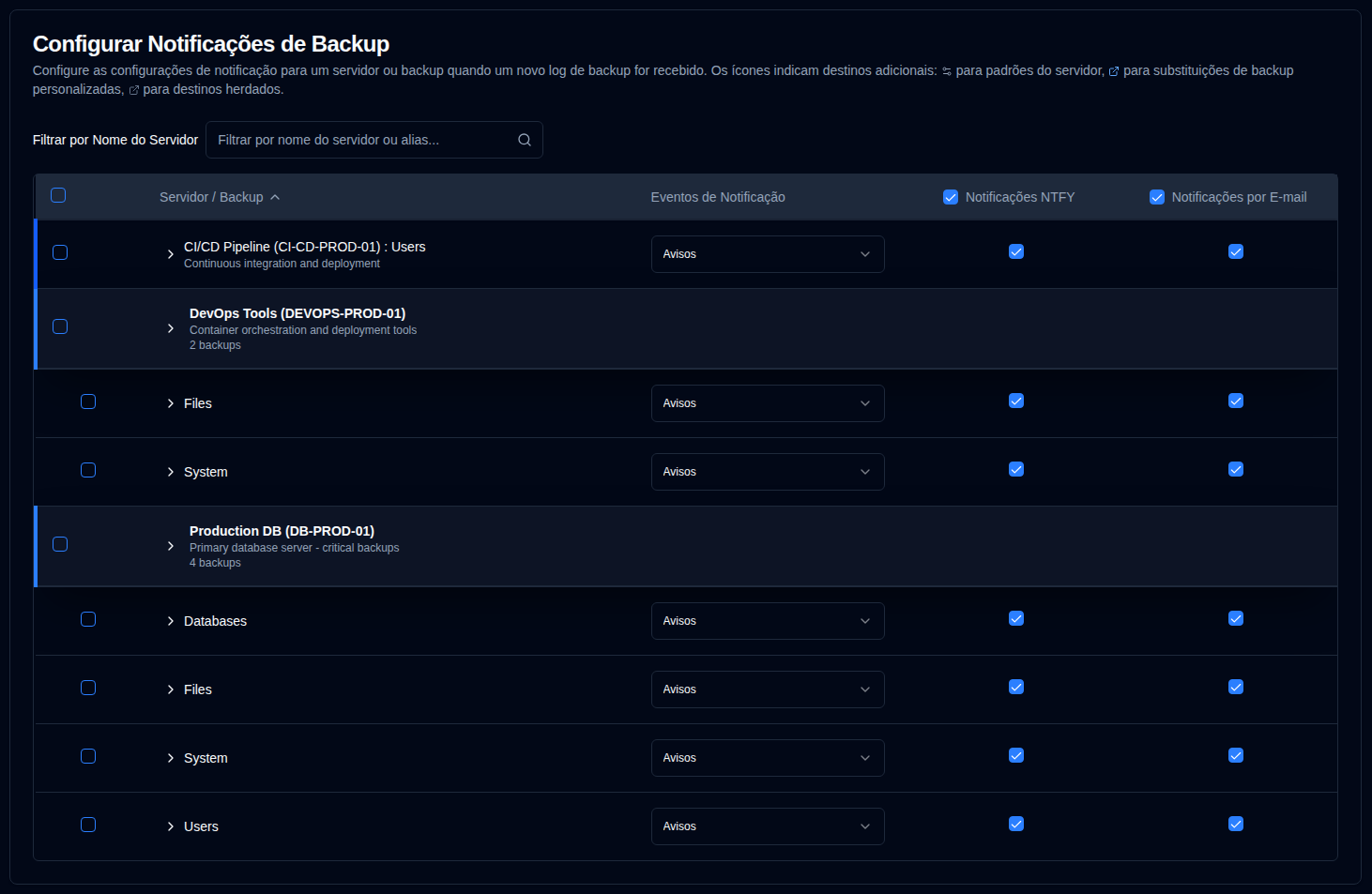
Task: Tick the select-all checkbox in table header
Action: [x=58, y=195]
